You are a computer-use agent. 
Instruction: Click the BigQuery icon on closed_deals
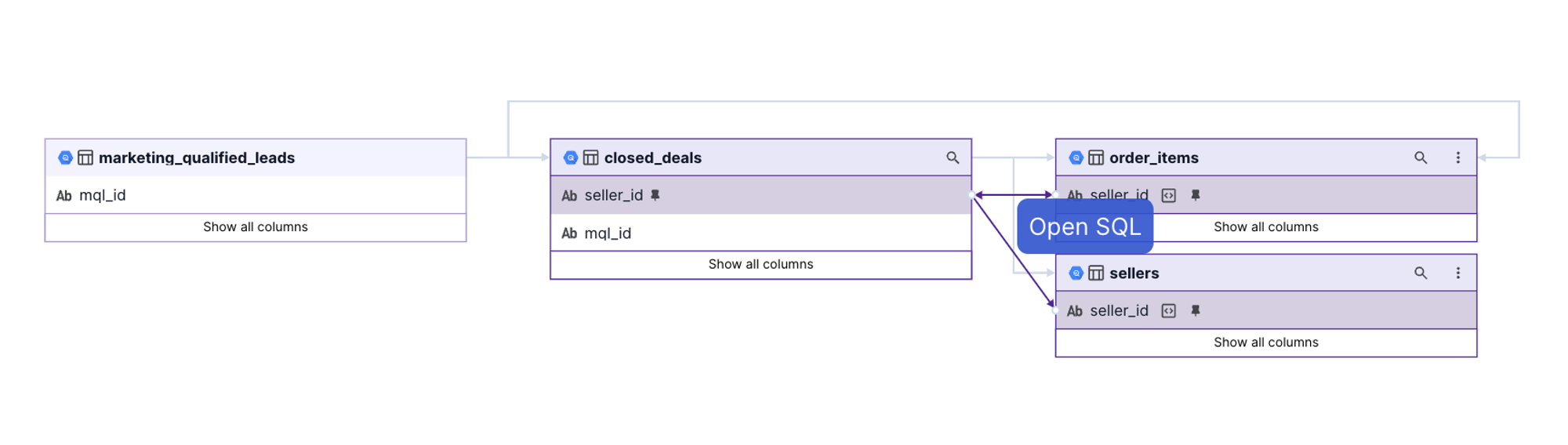[571, 157]
